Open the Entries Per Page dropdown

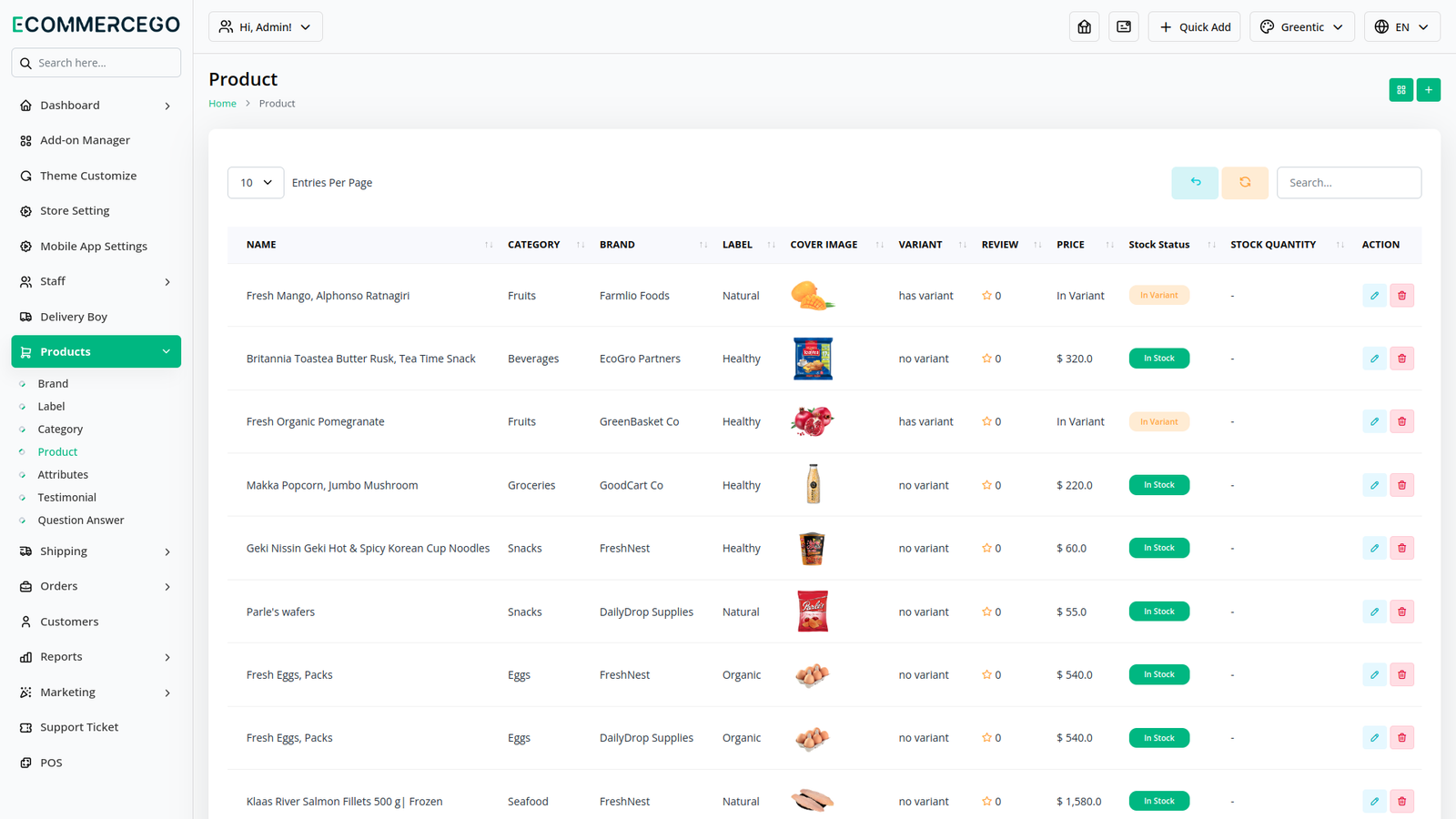click(256, 183)
